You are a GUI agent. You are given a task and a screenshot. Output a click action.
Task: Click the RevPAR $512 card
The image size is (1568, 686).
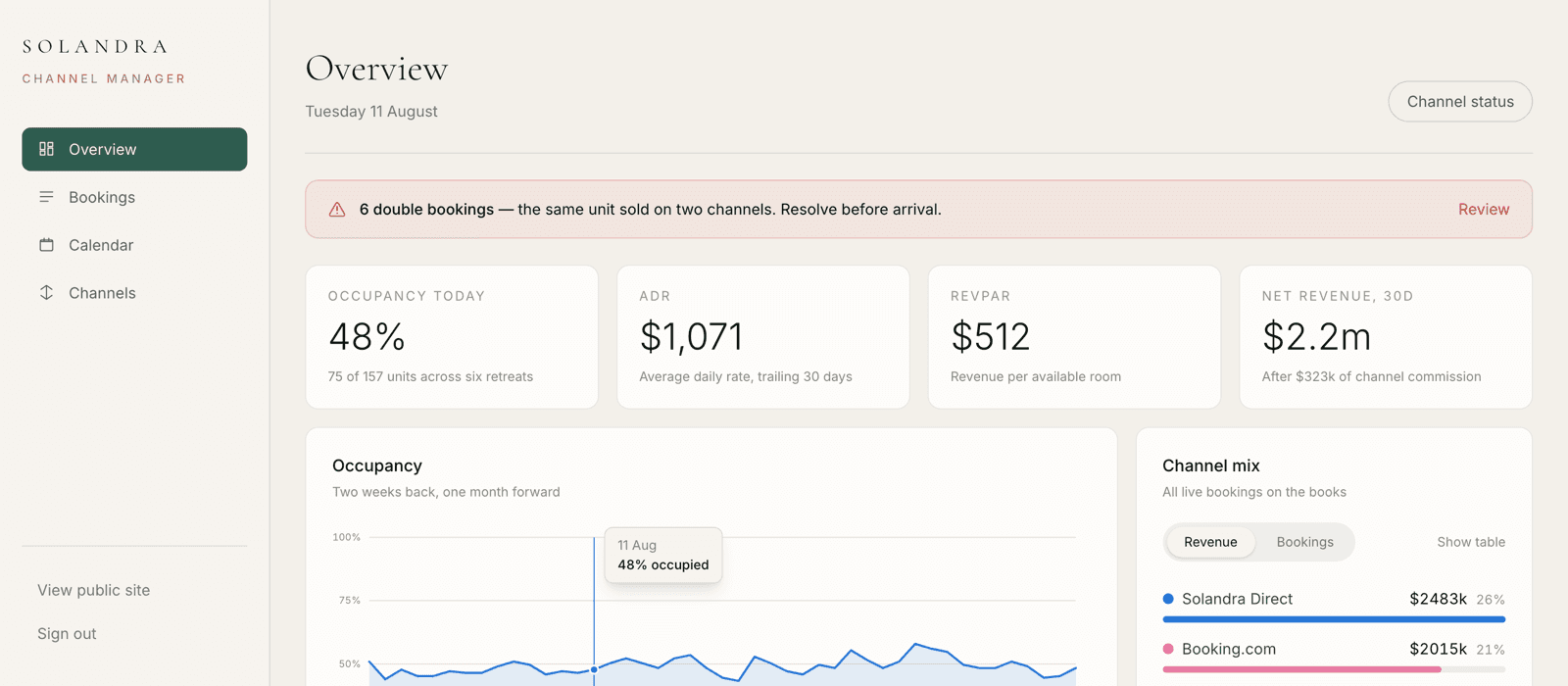coord(1074,337)
